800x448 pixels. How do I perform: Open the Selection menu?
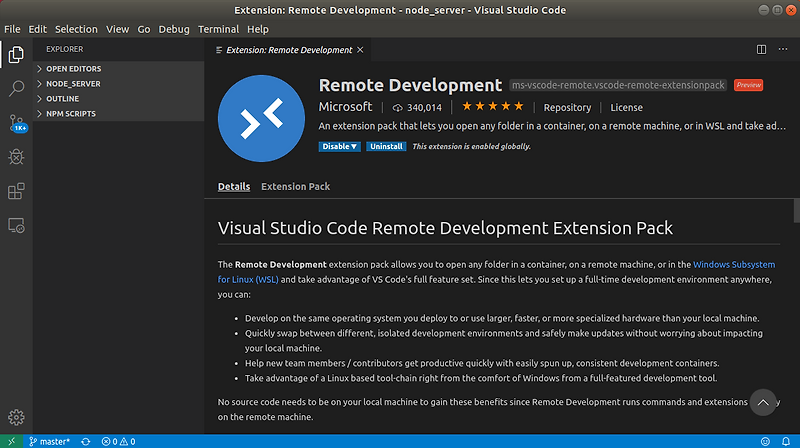click(x=76, y=29)
